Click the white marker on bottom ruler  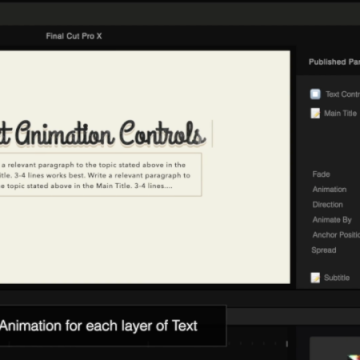click(x=287, y=343)
